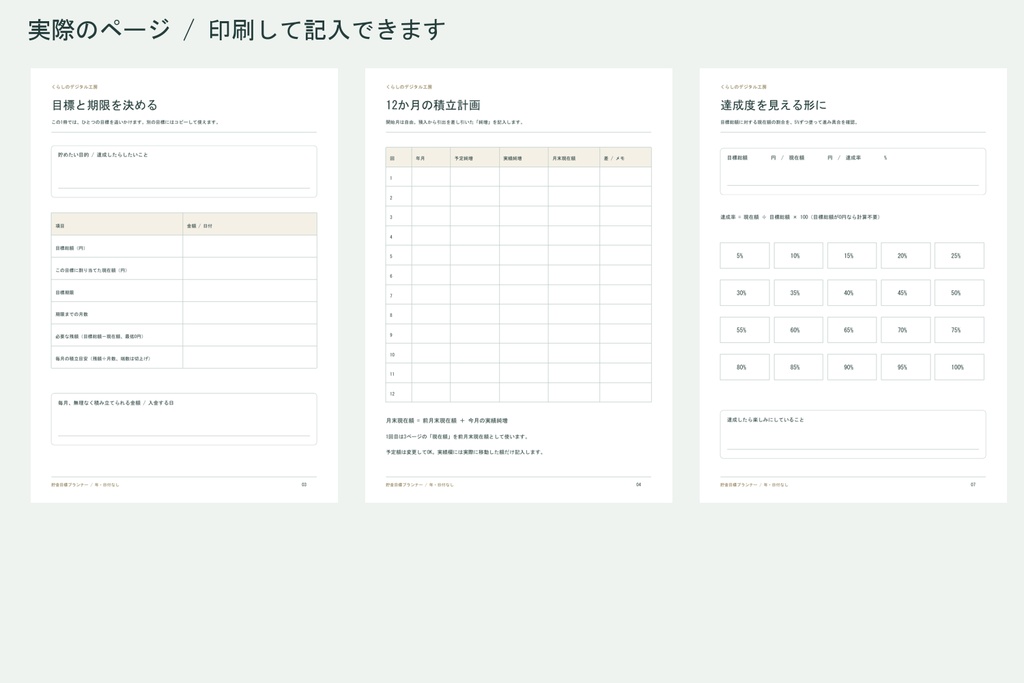Click the 95% progress box
The image size is (1024, 683).
[x=905, y=367]
